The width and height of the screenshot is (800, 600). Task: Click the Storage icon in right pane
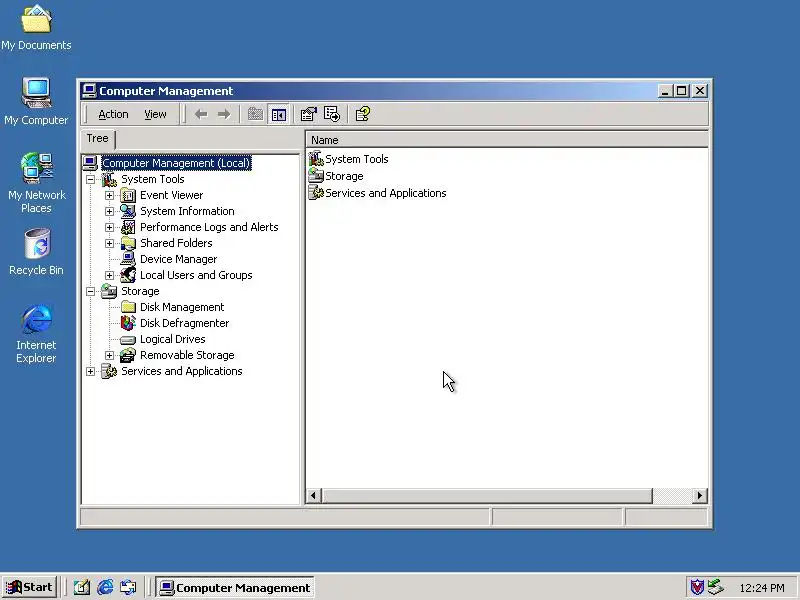[316, 176]
